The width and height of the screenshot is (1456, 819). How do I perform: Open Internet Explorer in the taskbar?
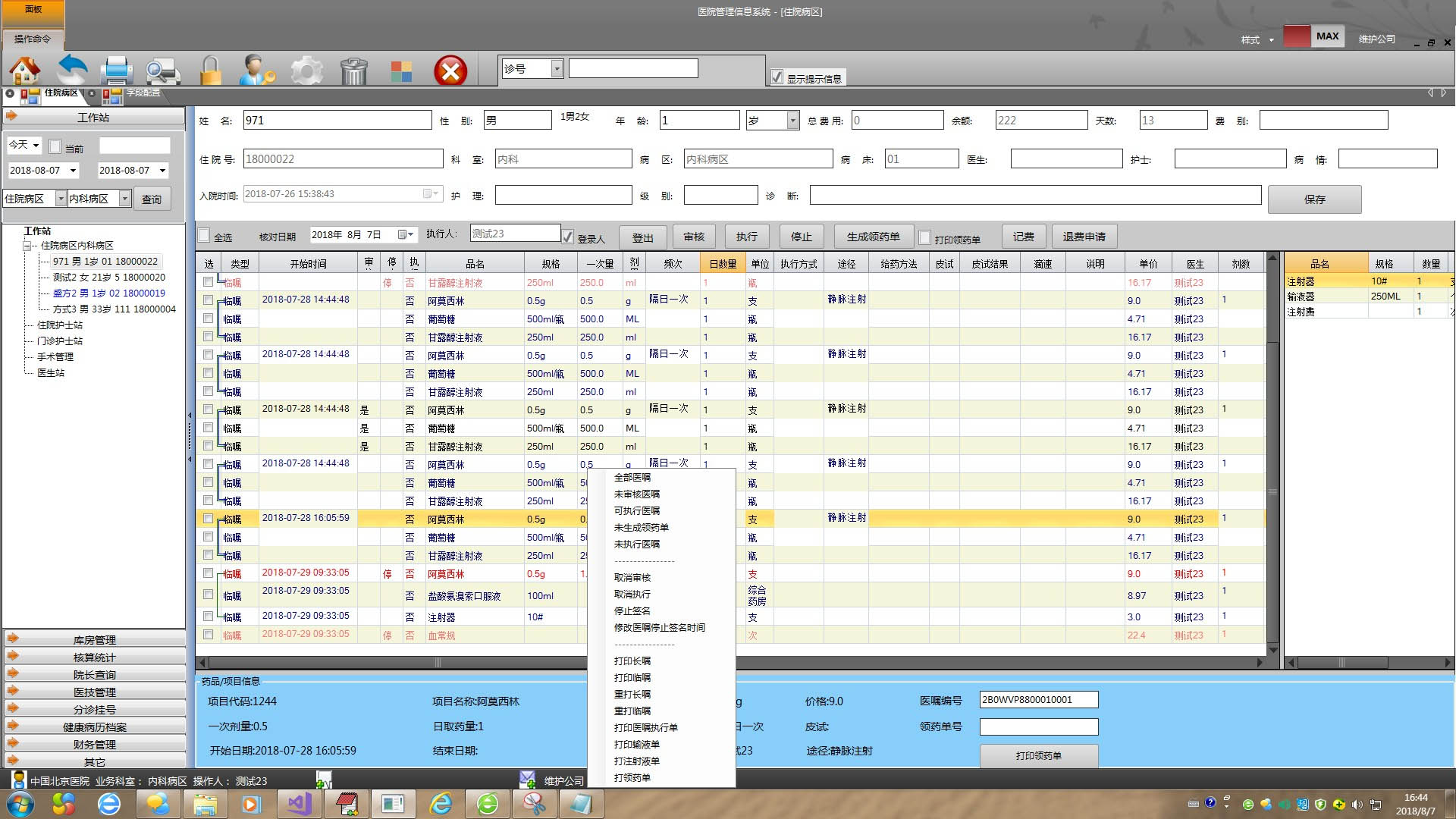(x=441, y=804)
